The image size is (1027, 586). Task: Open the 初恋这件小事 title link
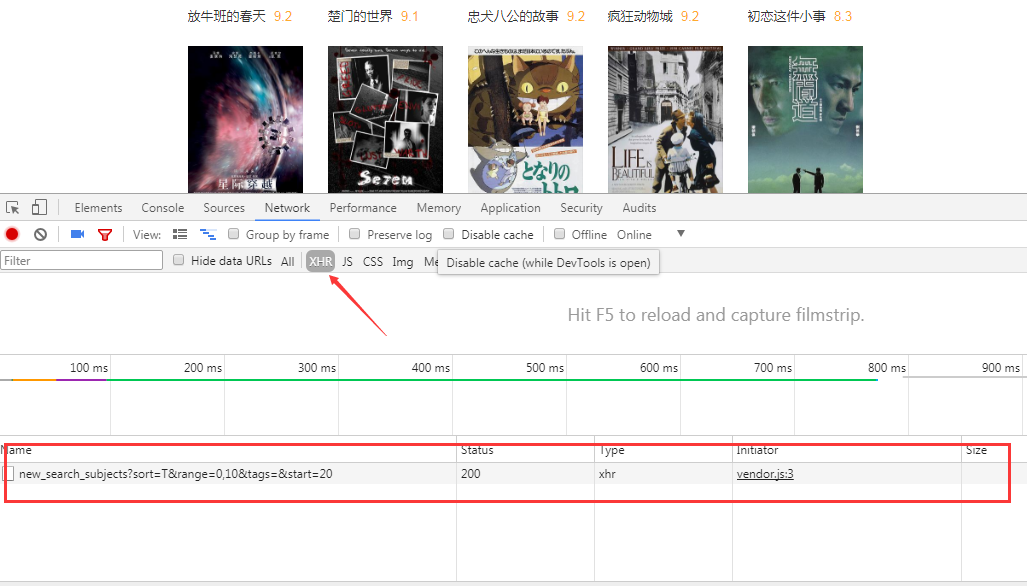pos(787,16)
